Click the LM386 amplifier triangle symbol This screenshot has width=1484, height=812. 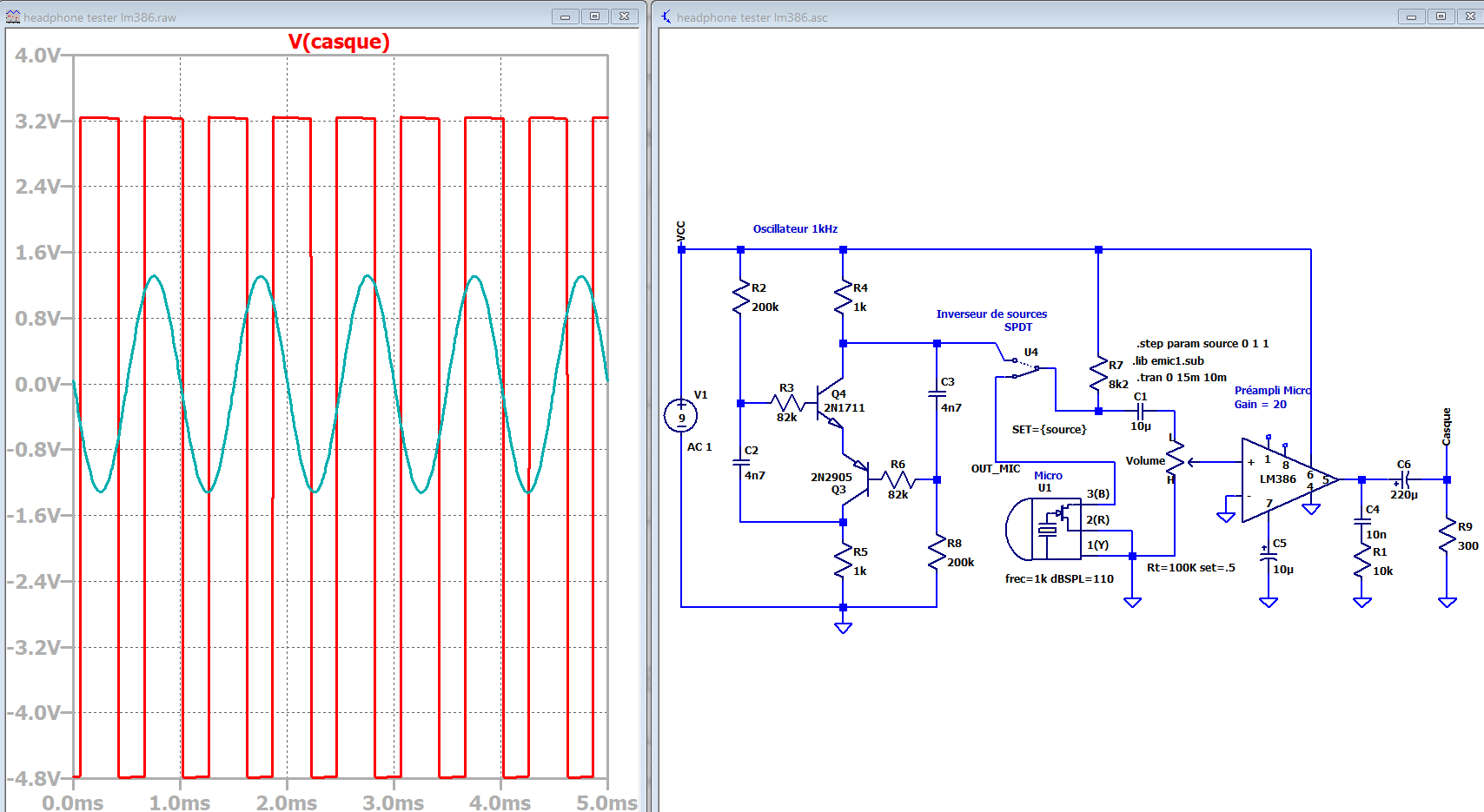[x=1283, y=480]
